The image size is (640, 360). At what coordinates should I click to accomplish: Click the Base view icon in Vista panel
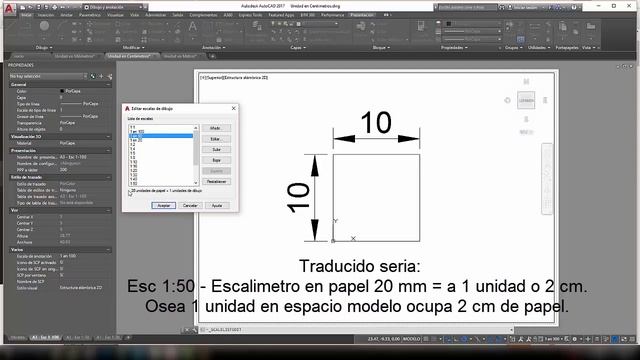click(590, 27)
